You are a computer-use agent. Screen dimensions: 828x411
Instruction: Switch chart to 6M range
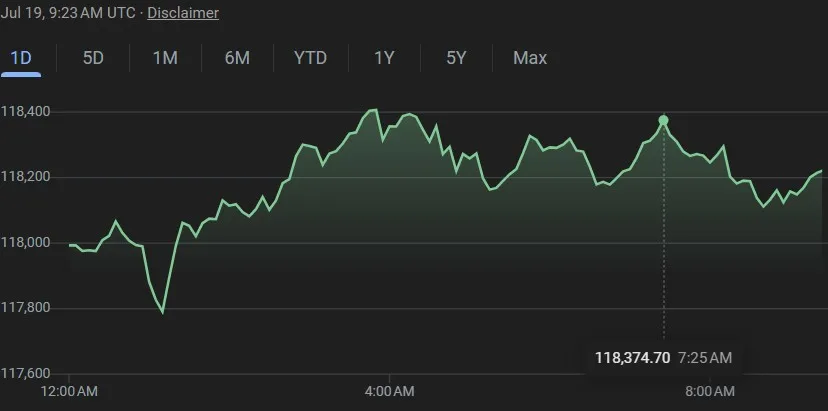[237, 58]
